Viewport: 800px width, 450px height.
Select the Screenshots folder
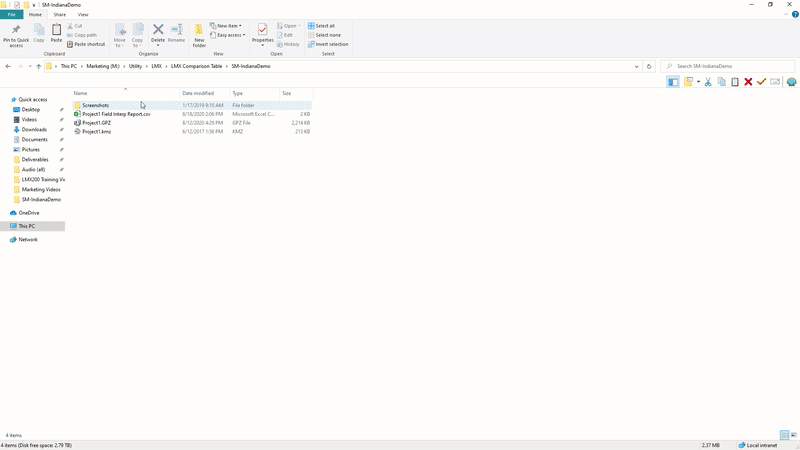coord(192,105)
